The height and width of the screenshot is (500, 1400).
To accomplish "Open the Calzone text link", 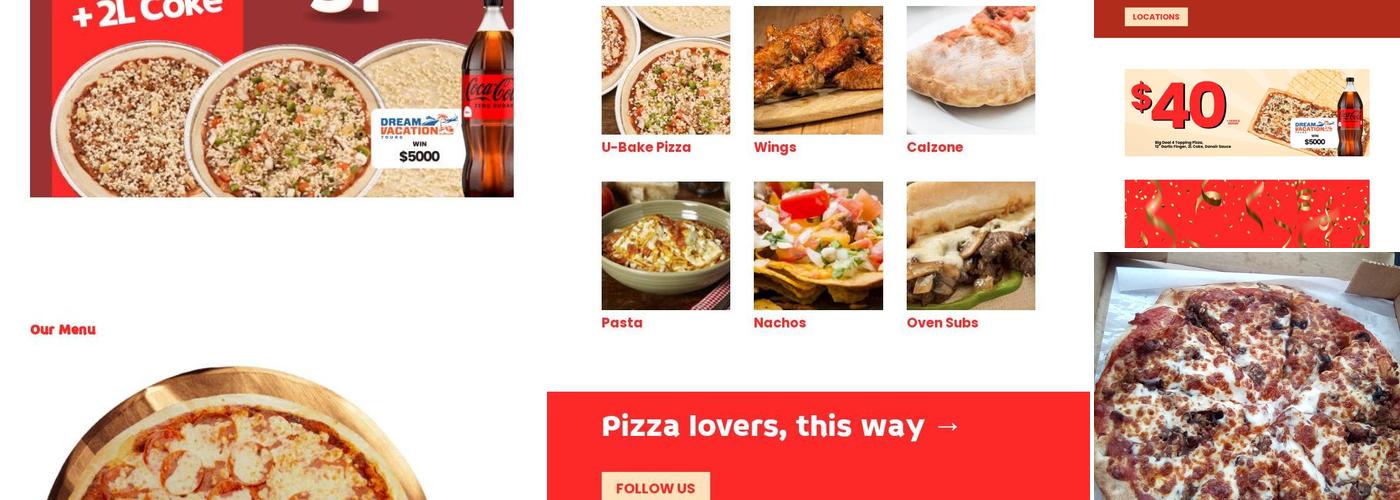I will (x=935, y=147).
